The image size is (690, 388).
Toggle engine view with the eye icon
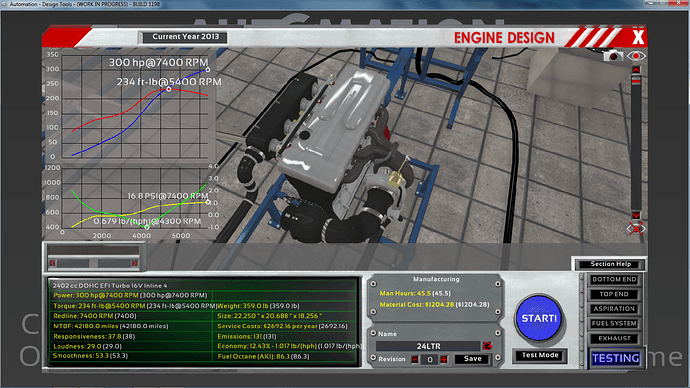pyautogui.click(x=636, y=56)
